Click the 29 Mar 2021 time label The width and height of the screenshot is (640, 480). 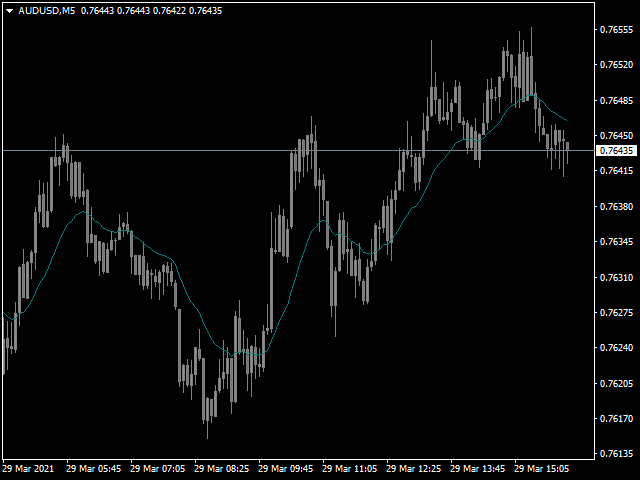(x=28, y=468)
